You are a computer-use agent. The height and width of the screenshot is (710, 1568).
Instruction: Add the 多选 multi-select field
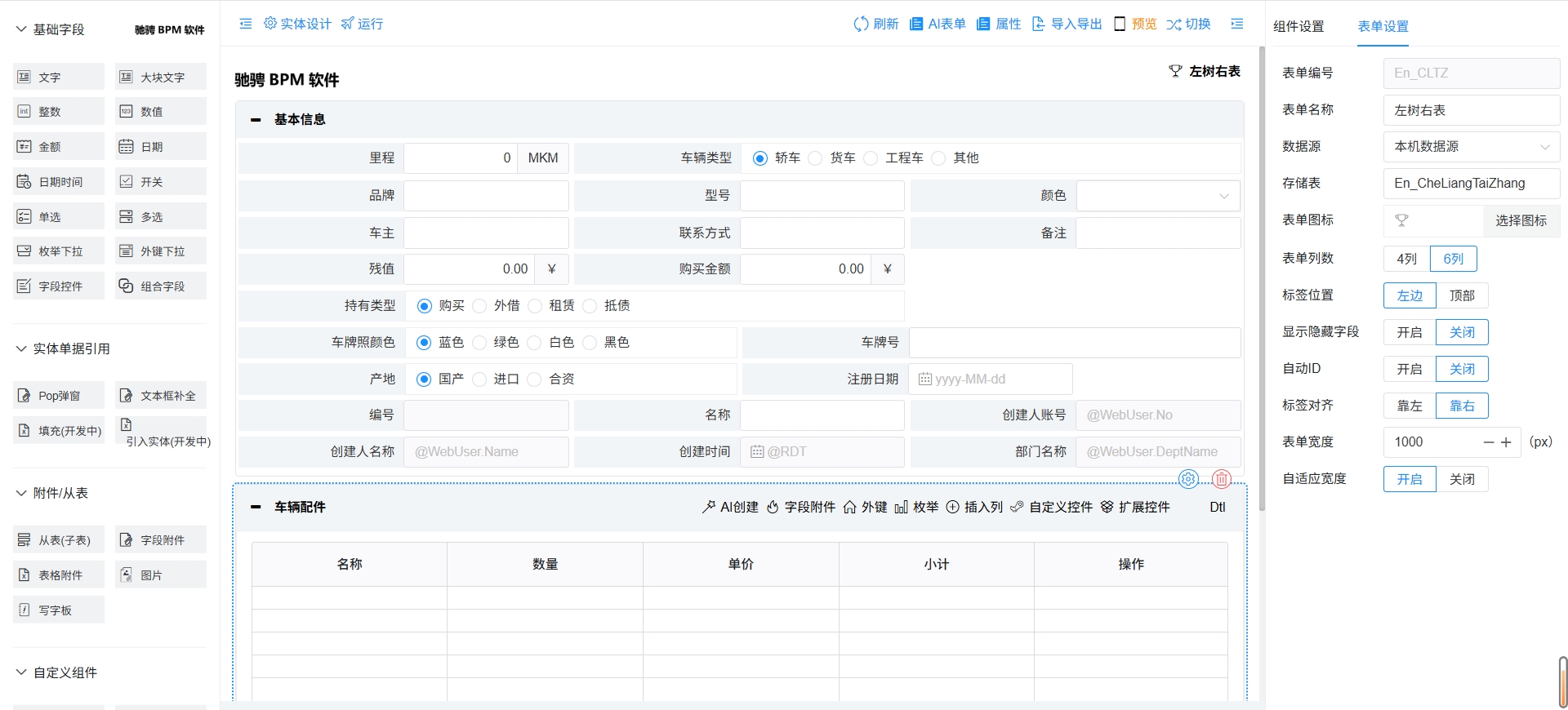[x=161, y=216]
